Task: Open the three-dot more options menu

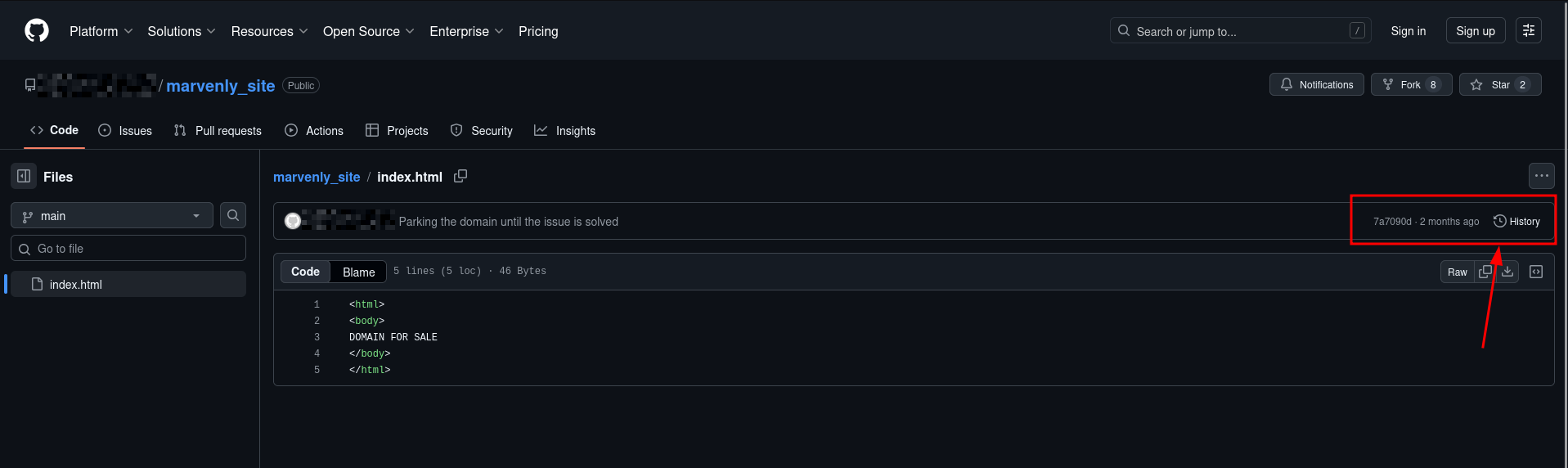Action: pos(1542,176)
